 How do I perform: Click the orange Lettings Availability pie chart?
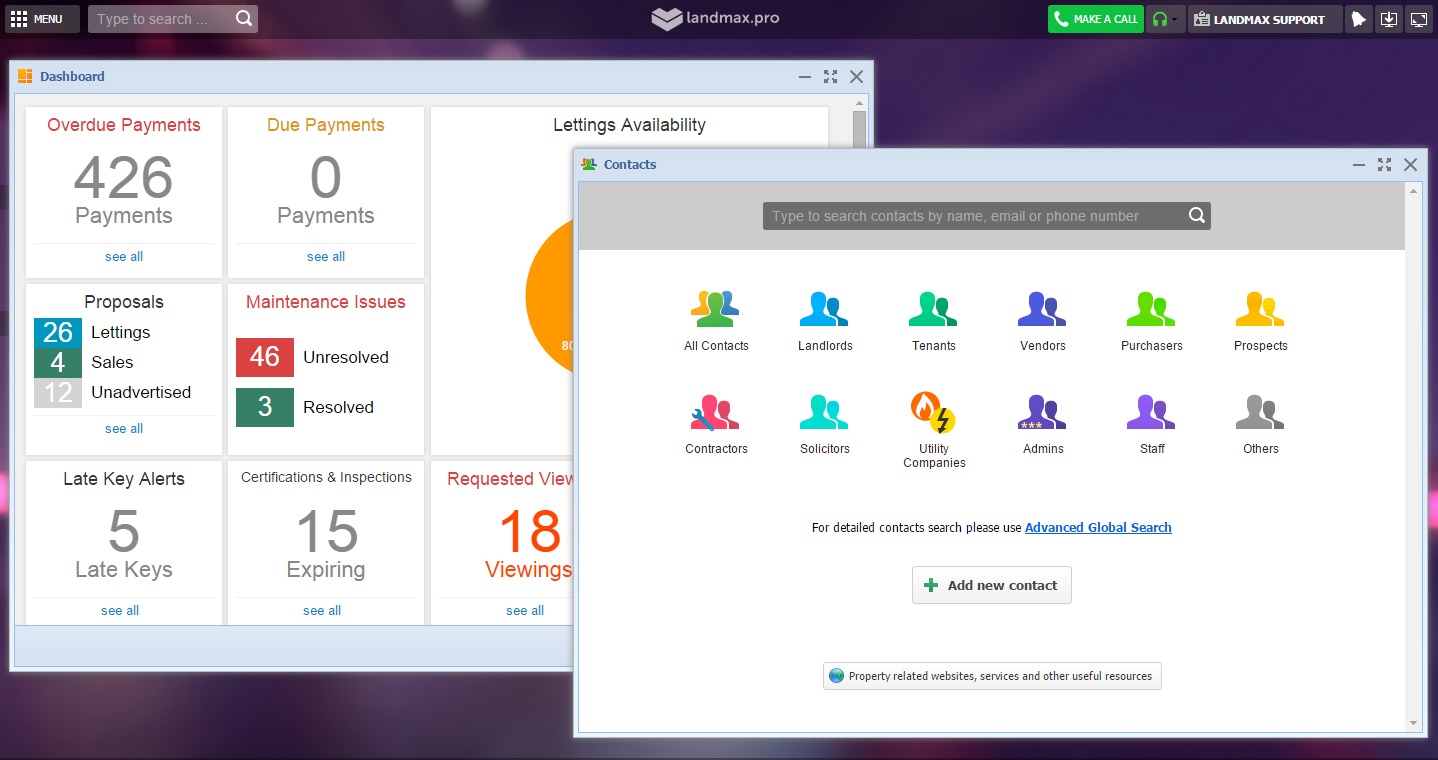coord(548,300)
